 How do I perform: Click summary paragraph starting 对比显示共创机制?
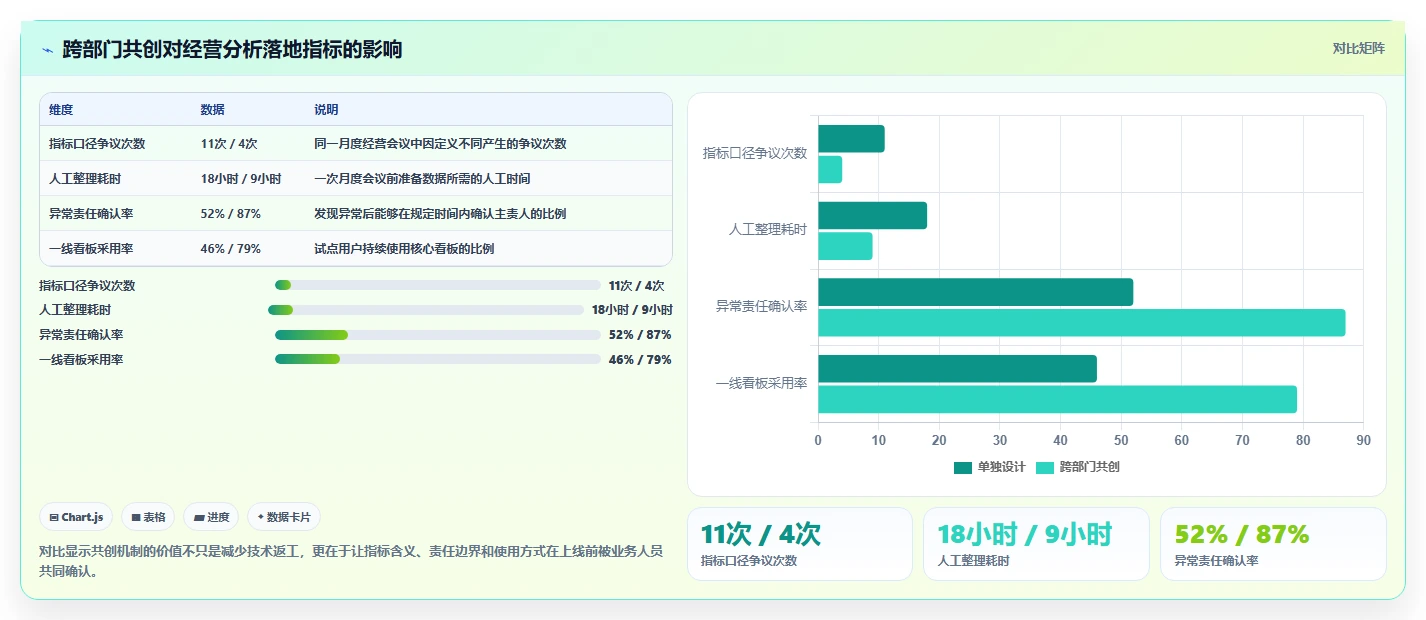point(351,562)
